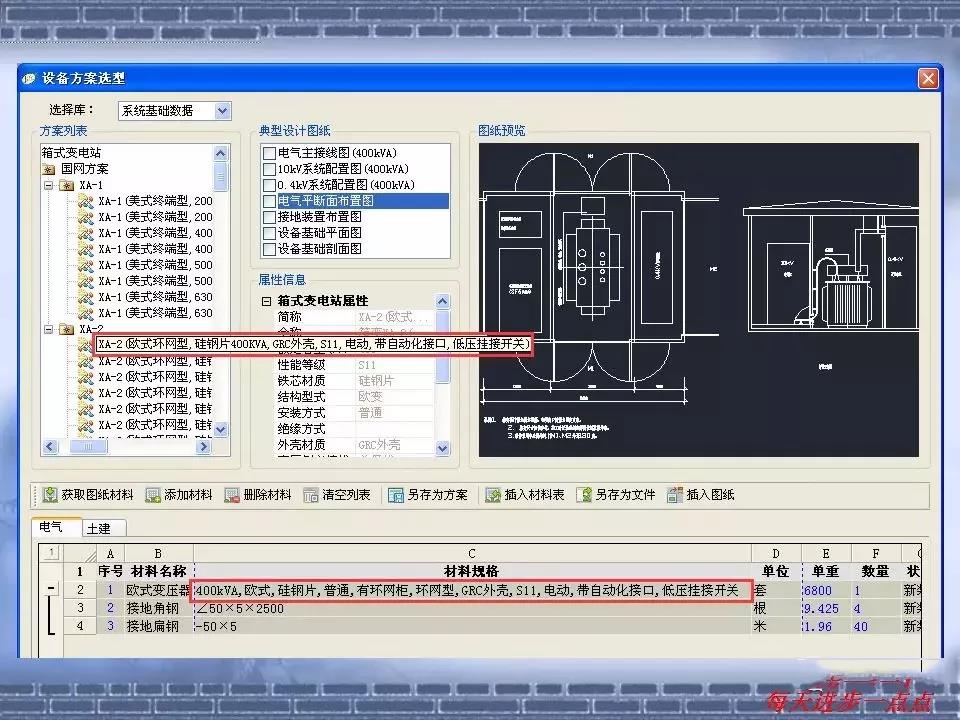Image resolution: width=960 pixels, height=720 pixels.
Task: Click the 插入材料表 icon
Action: click(x=492, y=495)
